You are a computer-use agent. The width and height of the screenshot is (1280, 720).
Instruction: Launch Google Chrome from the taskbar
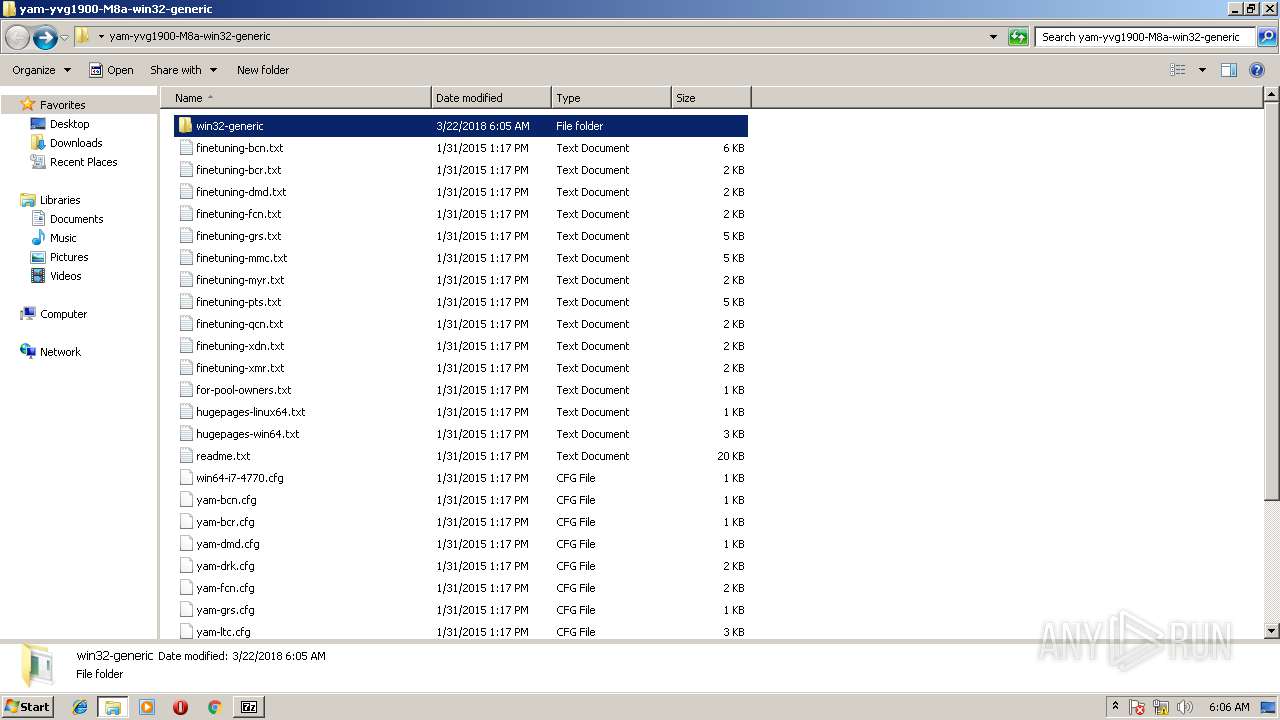tap(214, 707)
